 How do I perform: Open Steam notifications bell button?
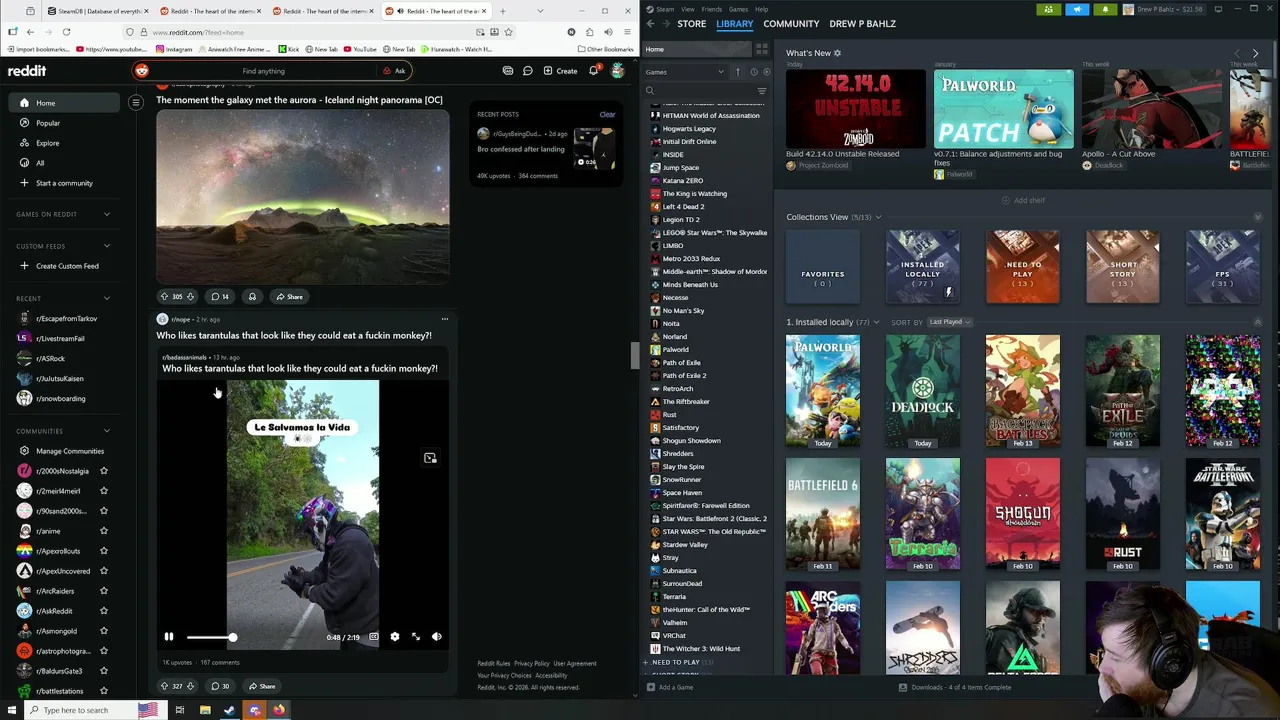point(1105,9)
